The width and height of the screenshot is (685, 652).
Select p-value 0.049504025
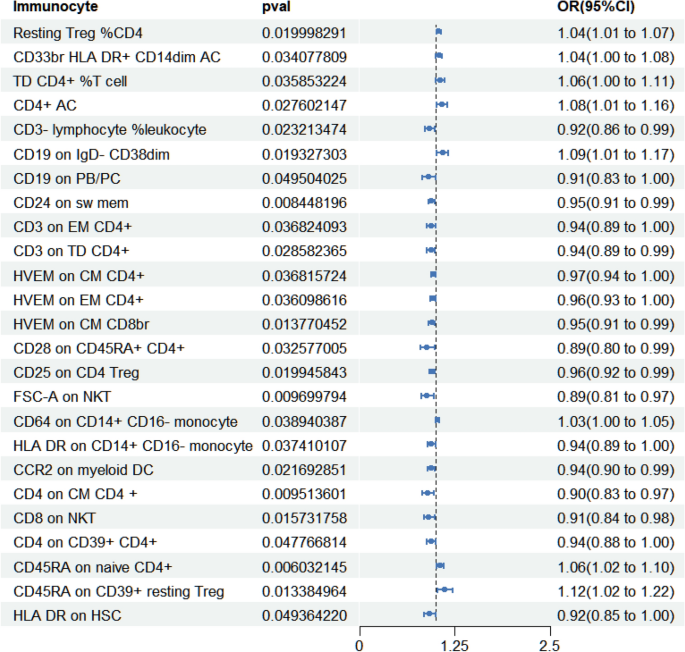[x=304, y=179]
